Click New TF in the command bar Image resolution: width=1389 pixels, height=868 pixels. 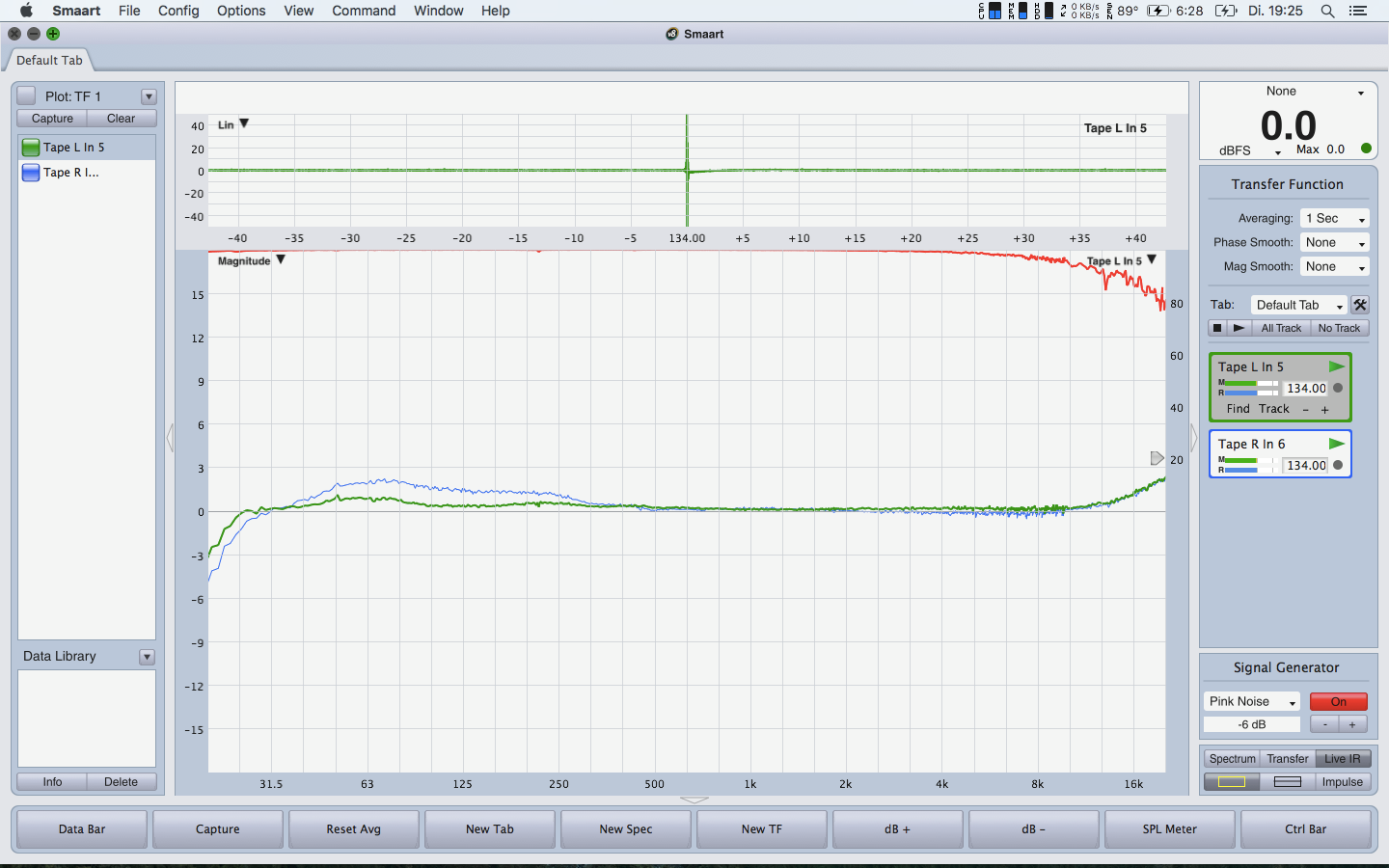(x=762, y=829)
